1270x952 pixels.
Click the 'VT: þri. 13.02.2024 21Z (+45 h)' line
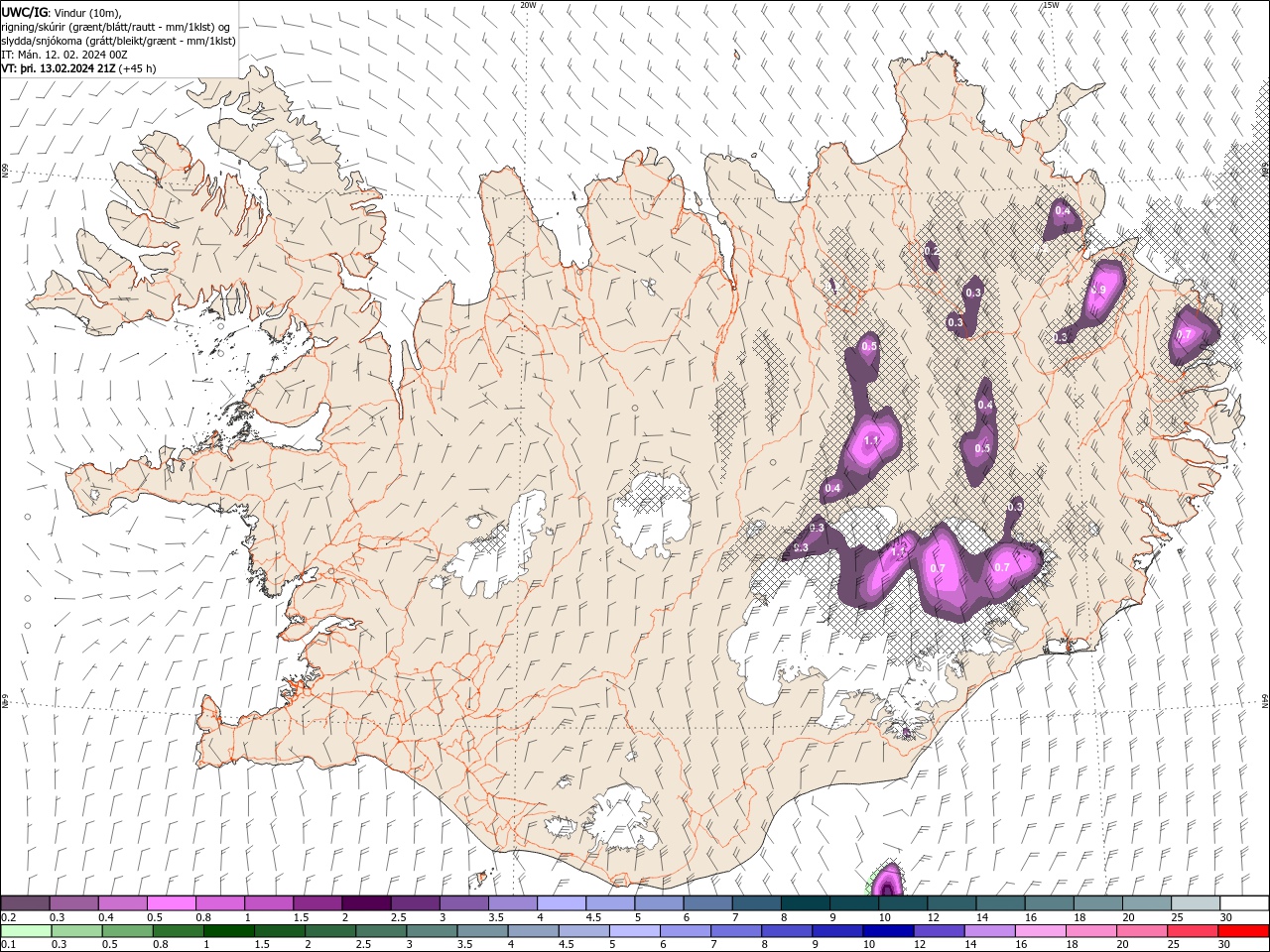79,68
